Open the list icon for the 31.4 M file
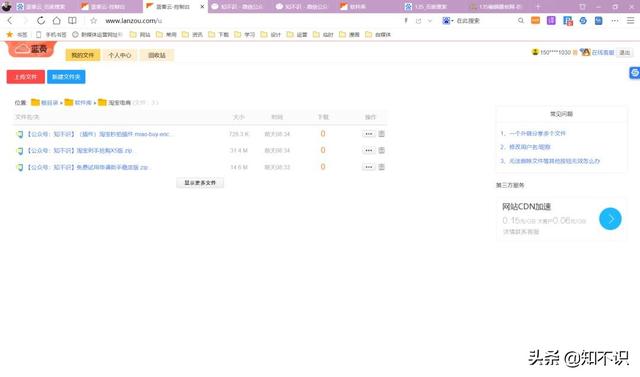This screenshot has height=377, width=640. point(382,150)
